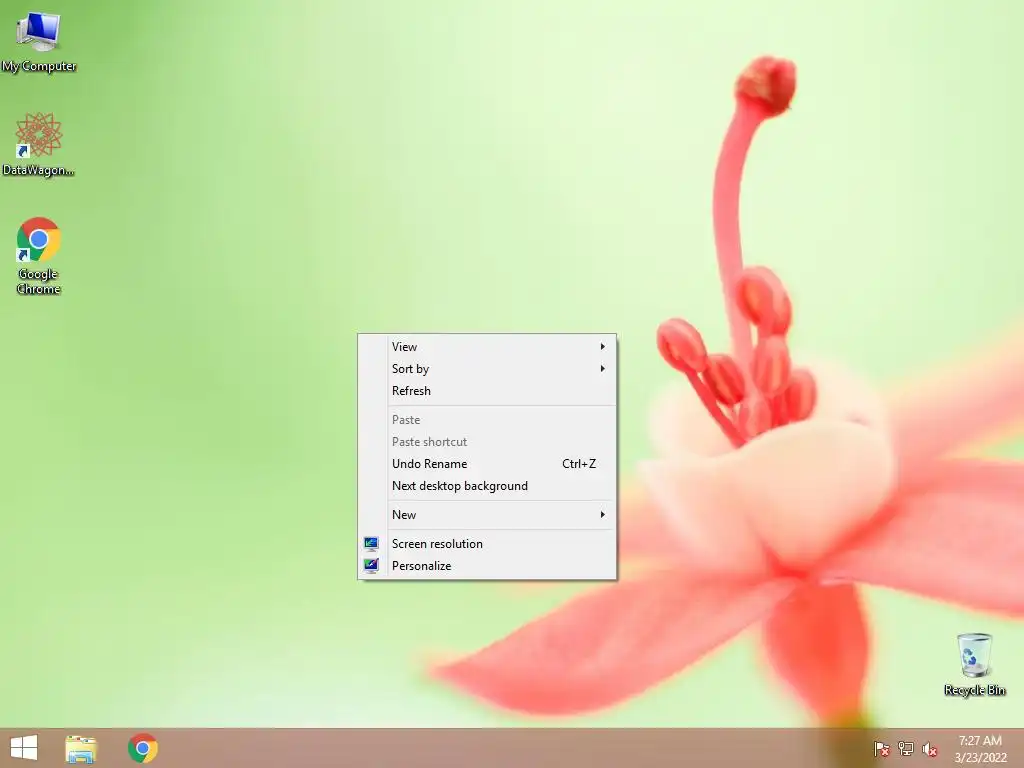Viewport: 1024px width, 768px height.
Task: Choose Paste shortcut from the menu
Action: (x=487, y=442)
